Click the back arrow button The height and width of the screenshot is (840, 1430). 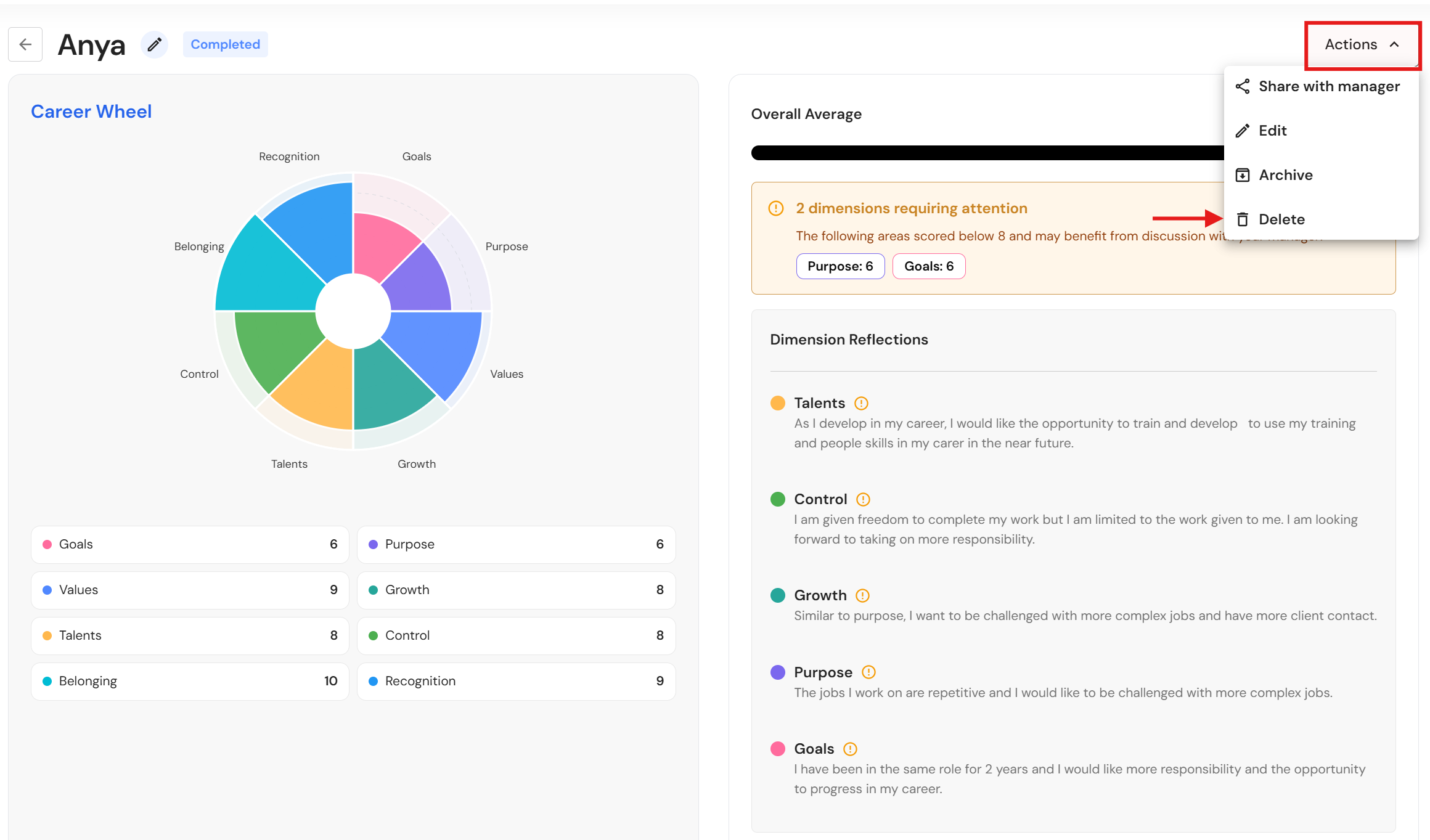point(25,44)
